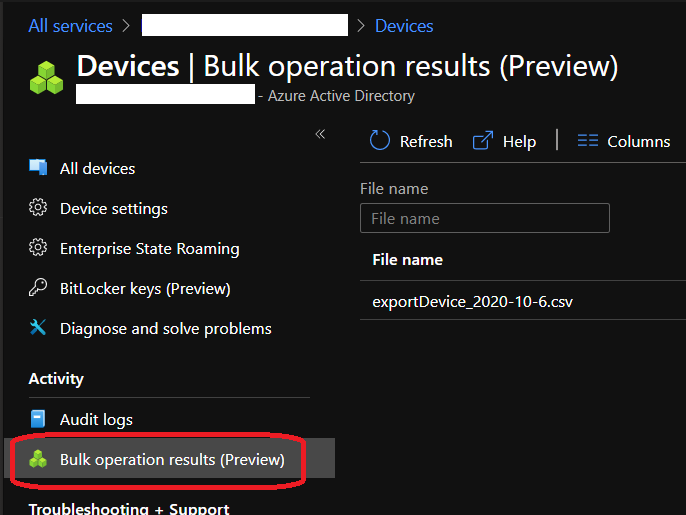Click the Audit logs notebook icon
This screenshot has height=515, width=686.
[x=38, y=419]
